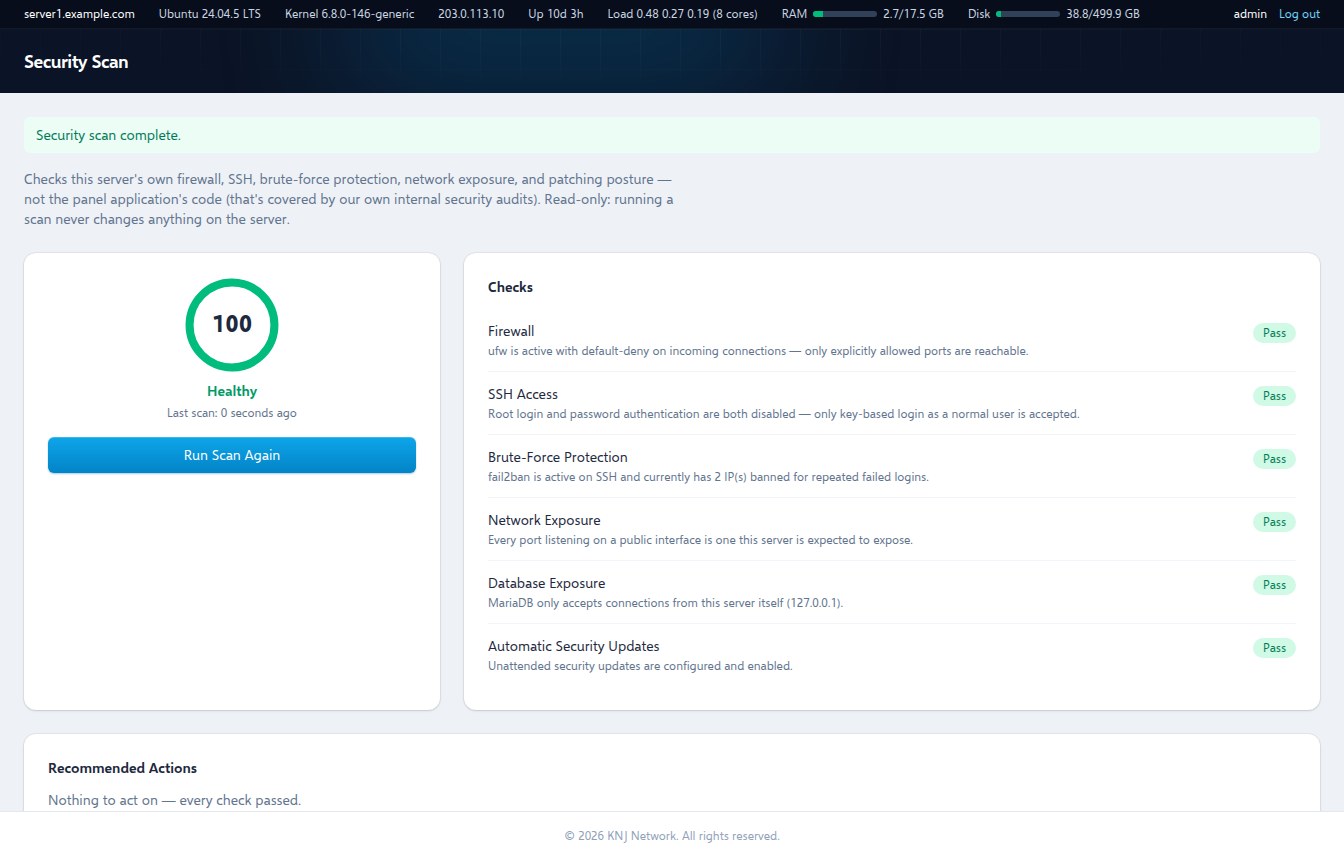Click the Disk usage bar
Screen dimensions: 1344x860
[x=1028, y=14]
